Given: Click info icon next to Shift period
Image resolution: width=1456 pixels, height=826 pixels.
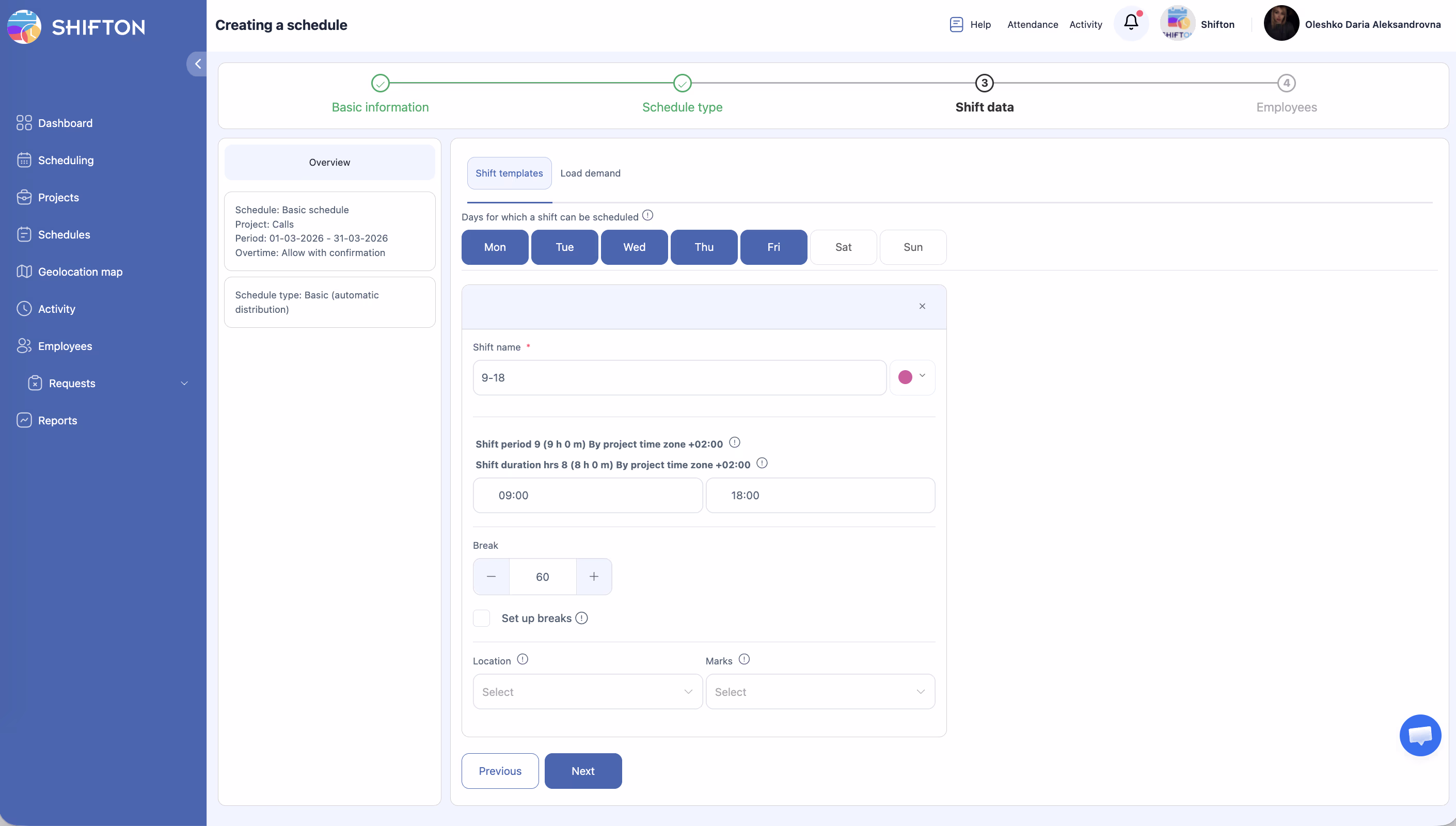Looking at the screenshot, I should (x=735, y=442).
